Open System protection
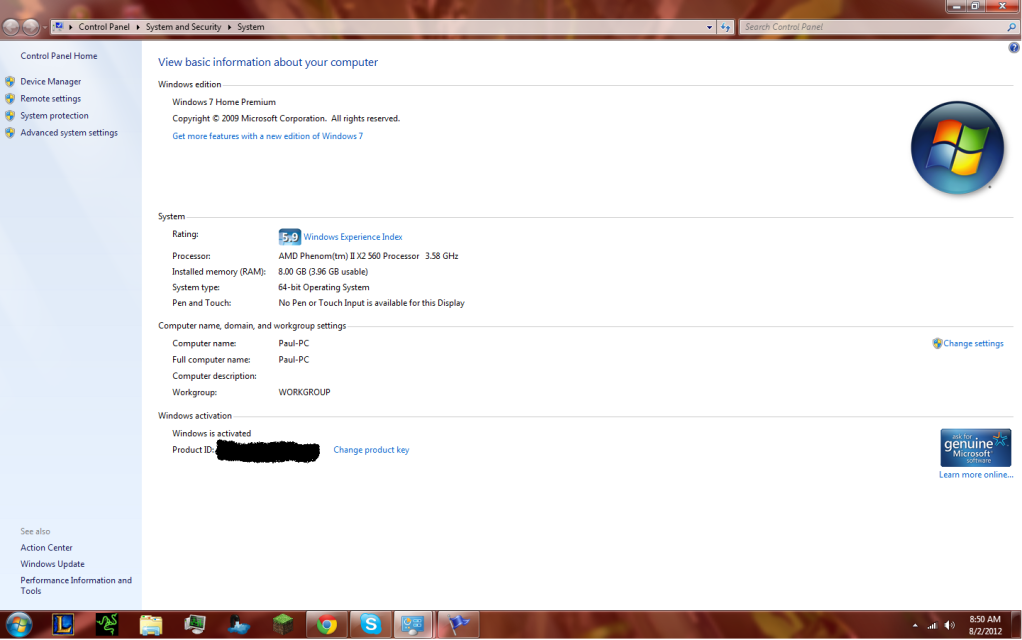This screenshot has width=1022, height=640. point(54,115)
